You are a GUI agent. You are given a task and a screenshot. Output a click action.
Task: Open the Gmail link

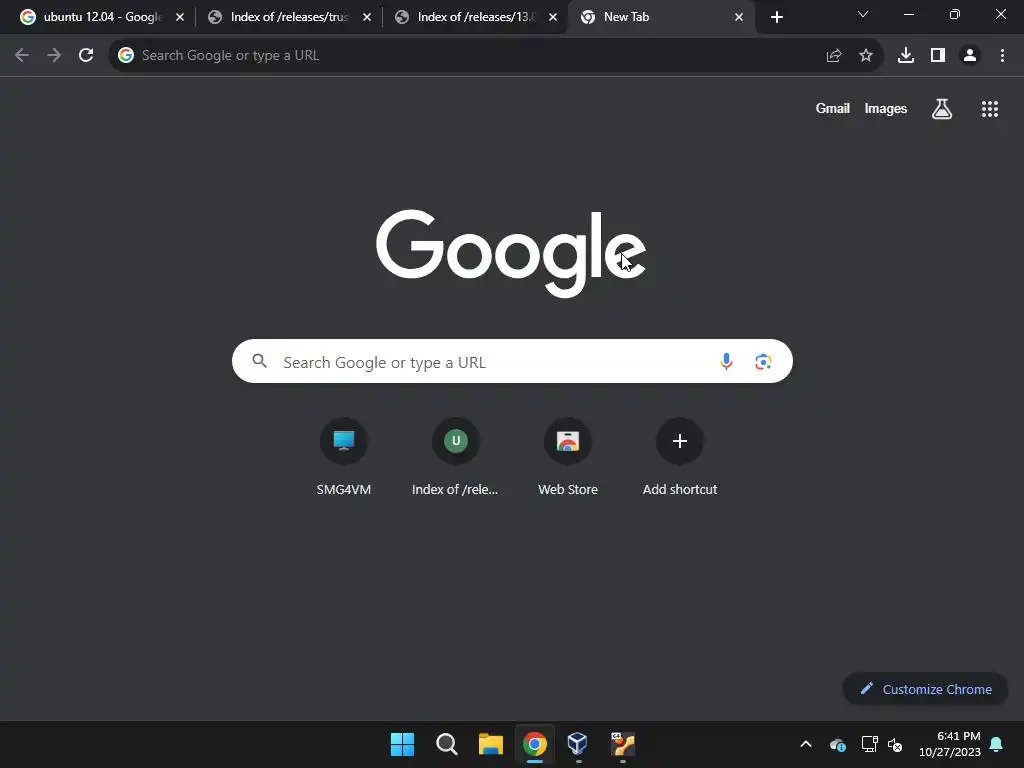click(833, 108)
